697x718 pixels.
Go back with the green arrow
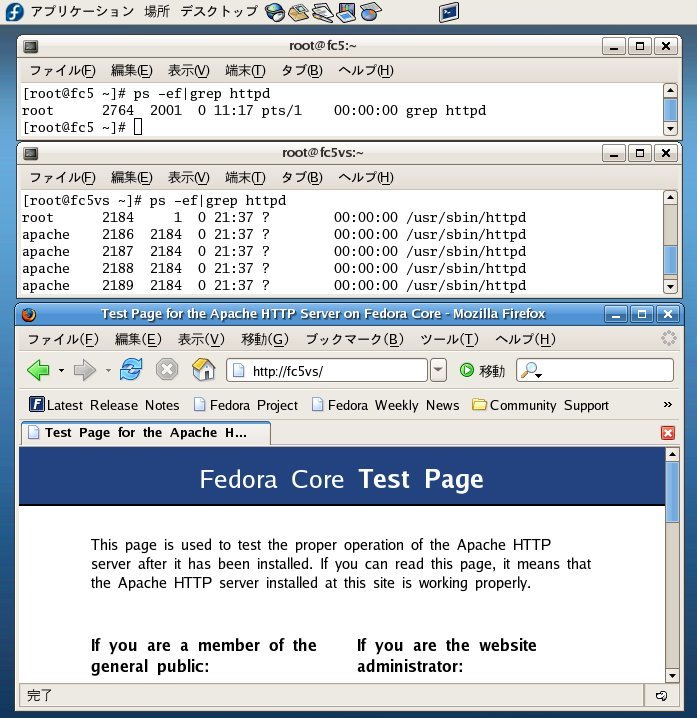coord(38,370)
